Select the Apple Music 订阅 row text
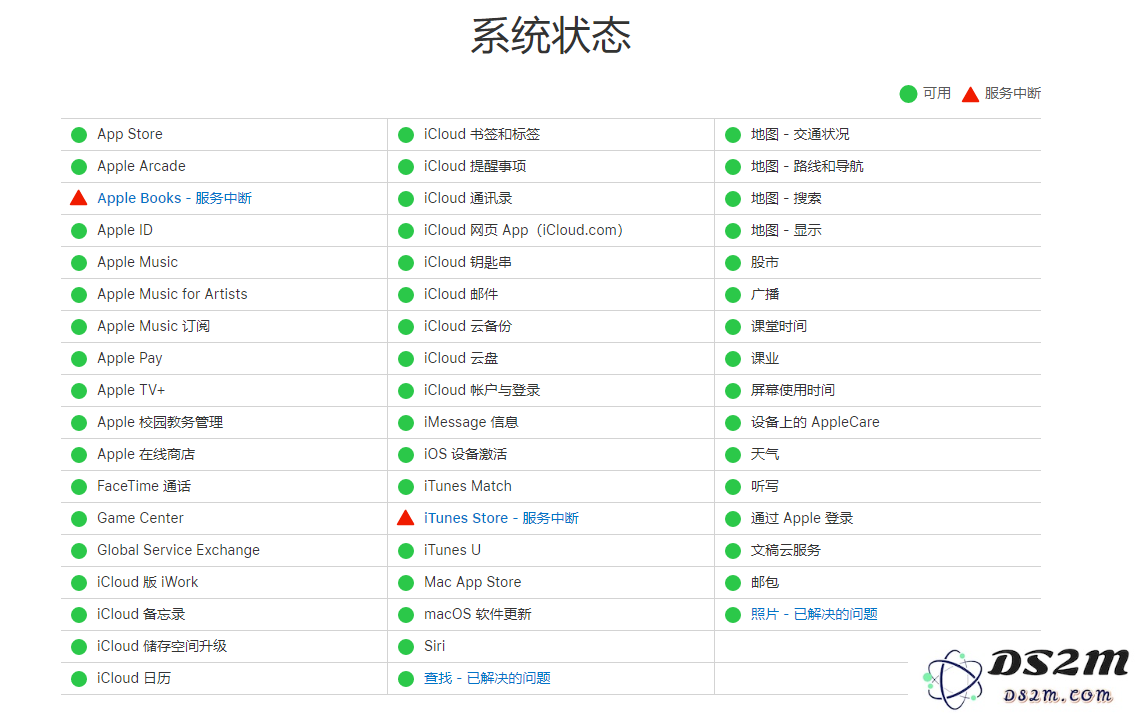The height and width of the screenshot is (713, 1146). tap(153, 326)
